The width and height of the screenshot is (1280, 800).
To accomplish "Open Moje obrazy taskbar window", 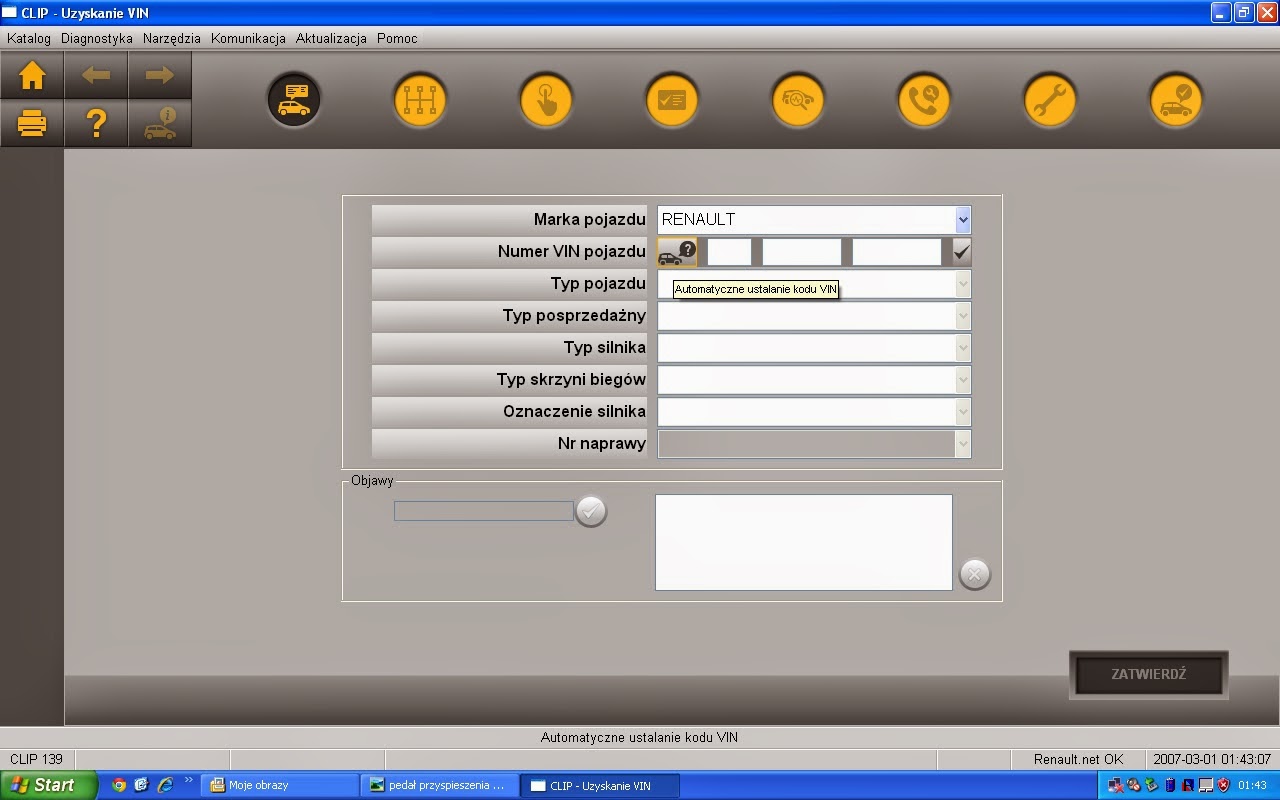I will click(280, 785).
